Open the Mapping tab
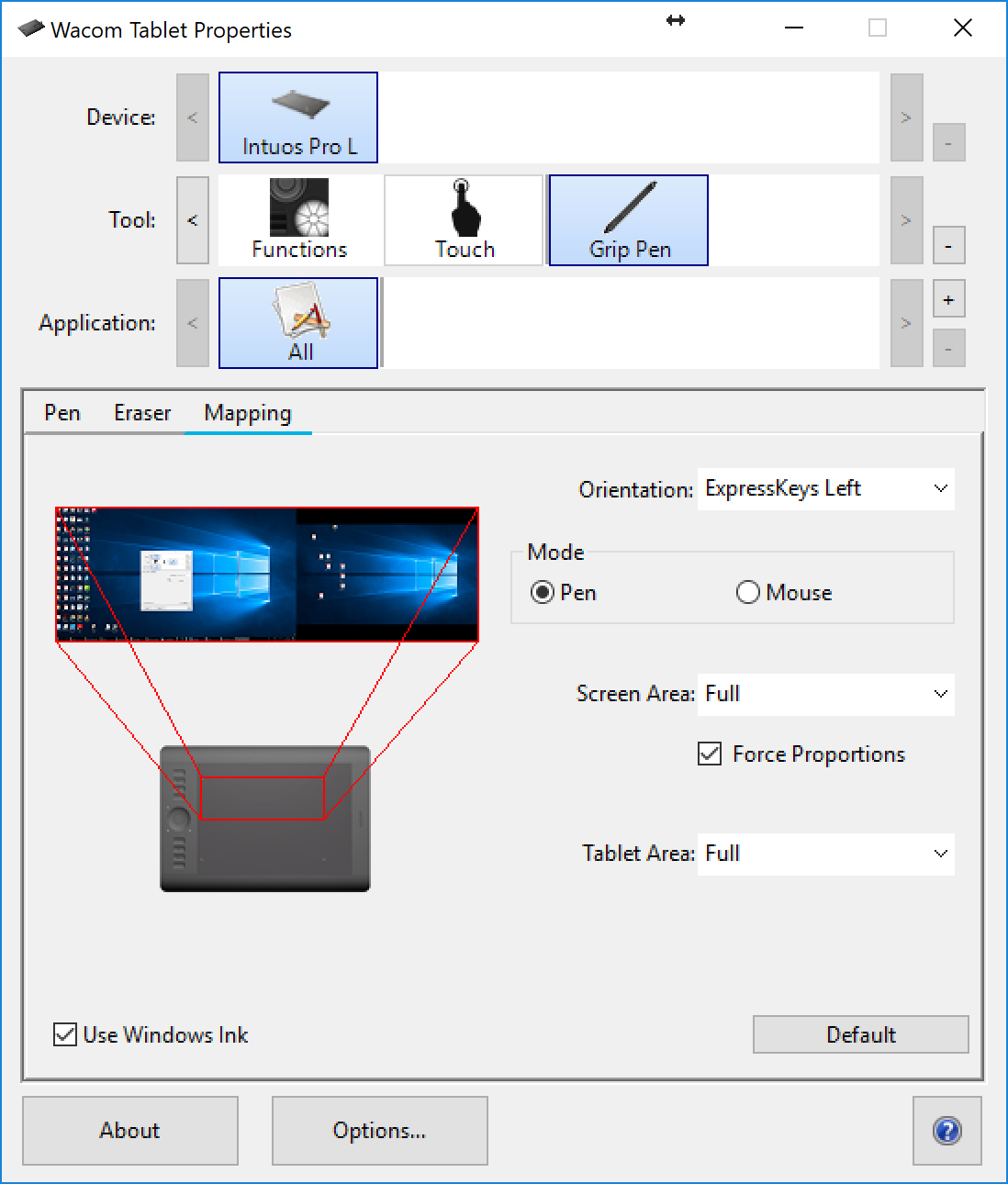This screenshot has width=1008, height=1184. tap(248, 413)
